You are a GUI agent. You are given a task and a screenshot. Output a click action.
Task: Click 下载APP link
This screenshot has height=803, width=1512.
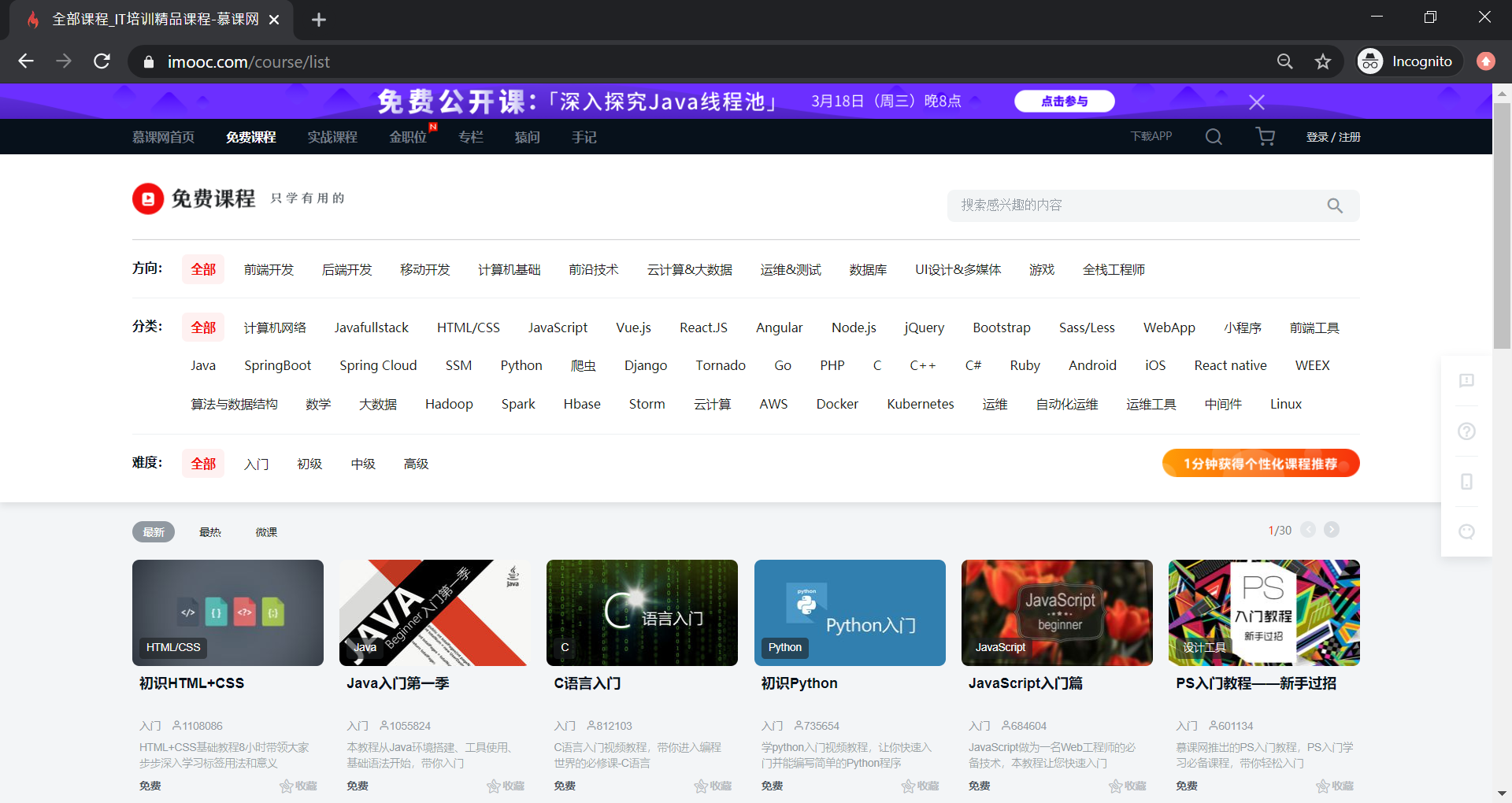pos(1151,136)
